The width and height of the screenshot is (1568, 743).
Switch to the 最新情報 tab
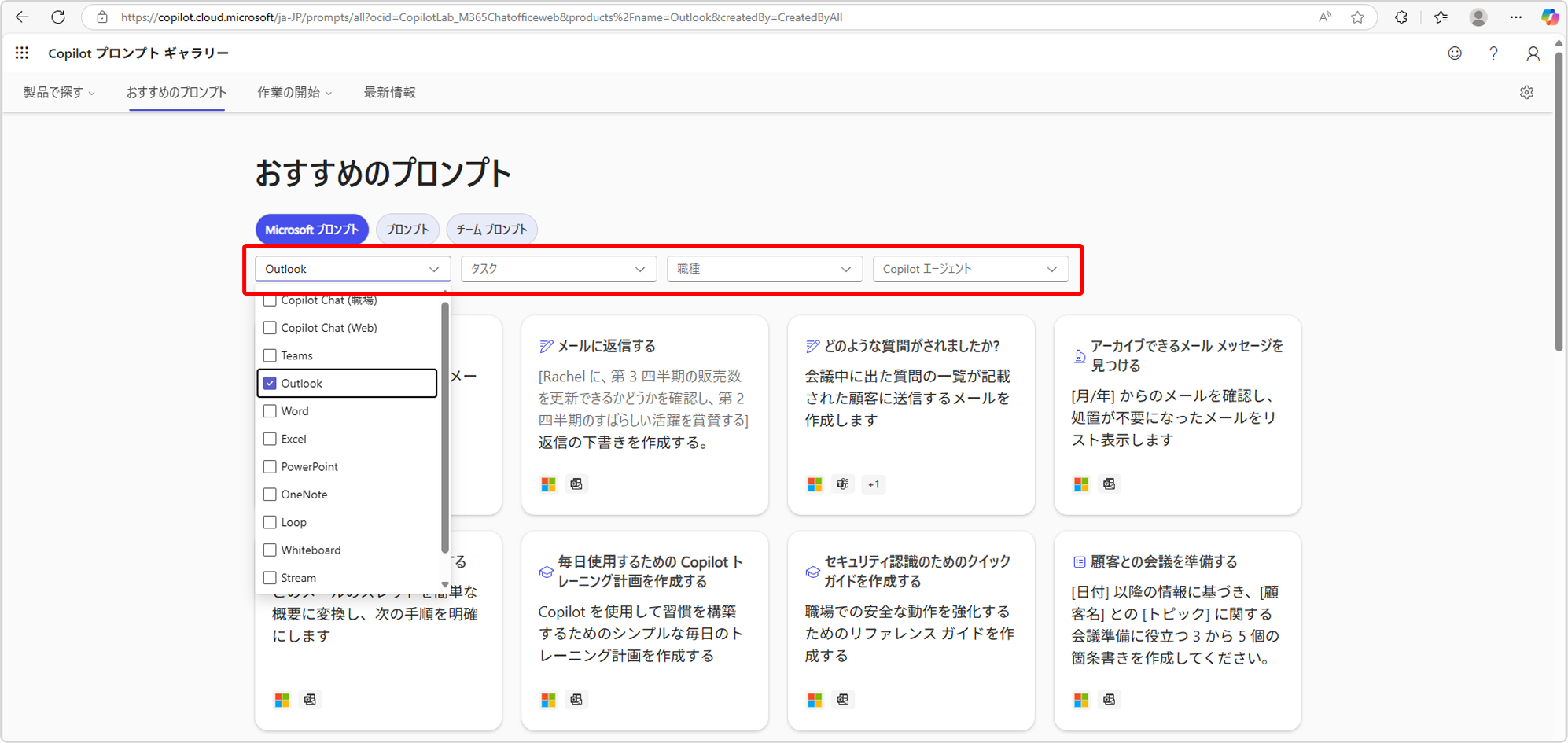[389, 93]
